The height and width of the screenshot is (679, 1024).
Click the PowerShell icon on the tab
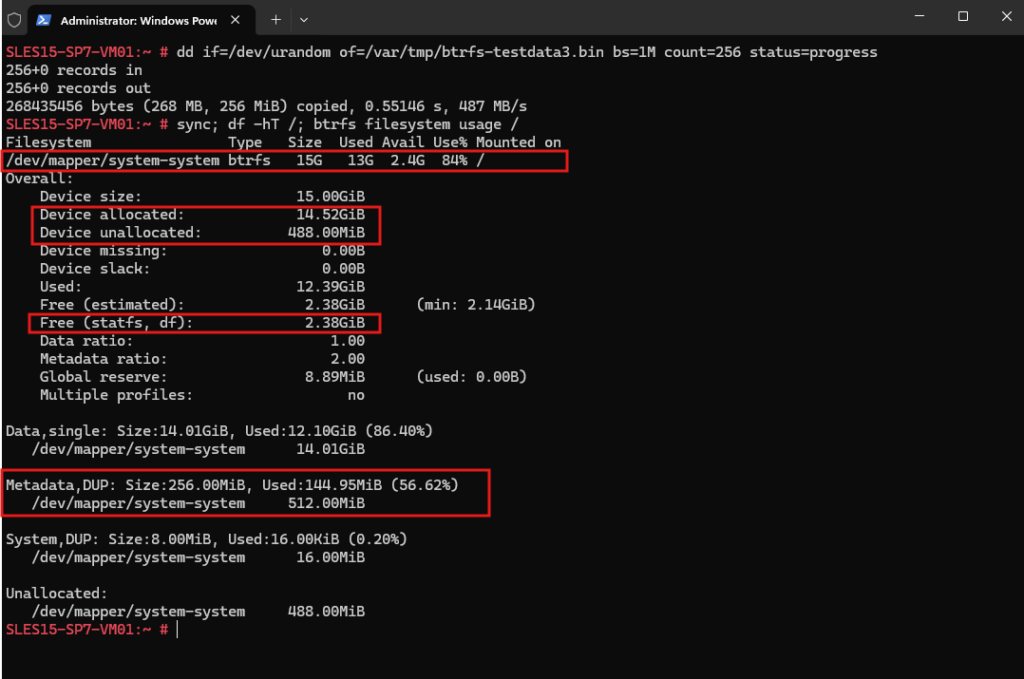click(44, 20)
